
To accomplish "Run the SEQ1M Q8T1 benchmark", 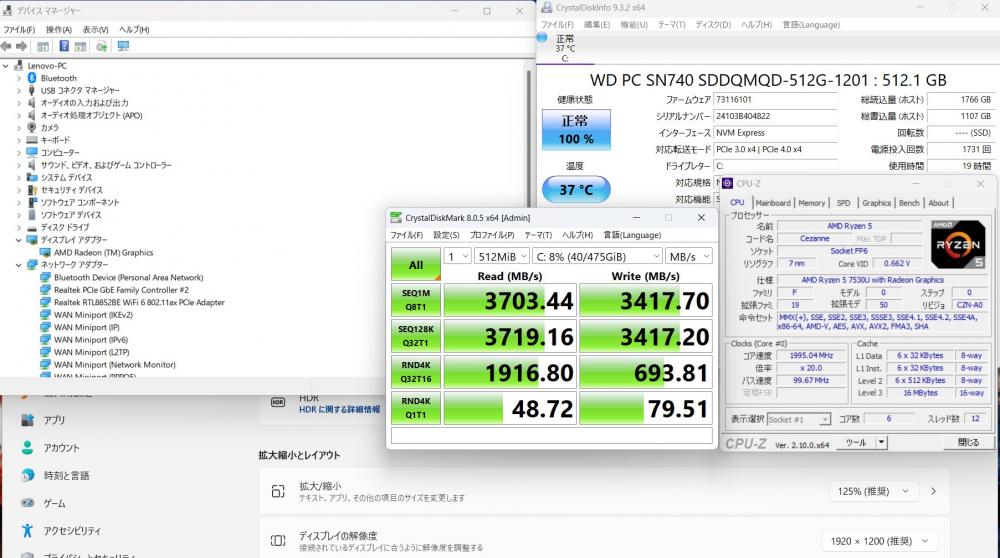I will (x=416, y=300).
